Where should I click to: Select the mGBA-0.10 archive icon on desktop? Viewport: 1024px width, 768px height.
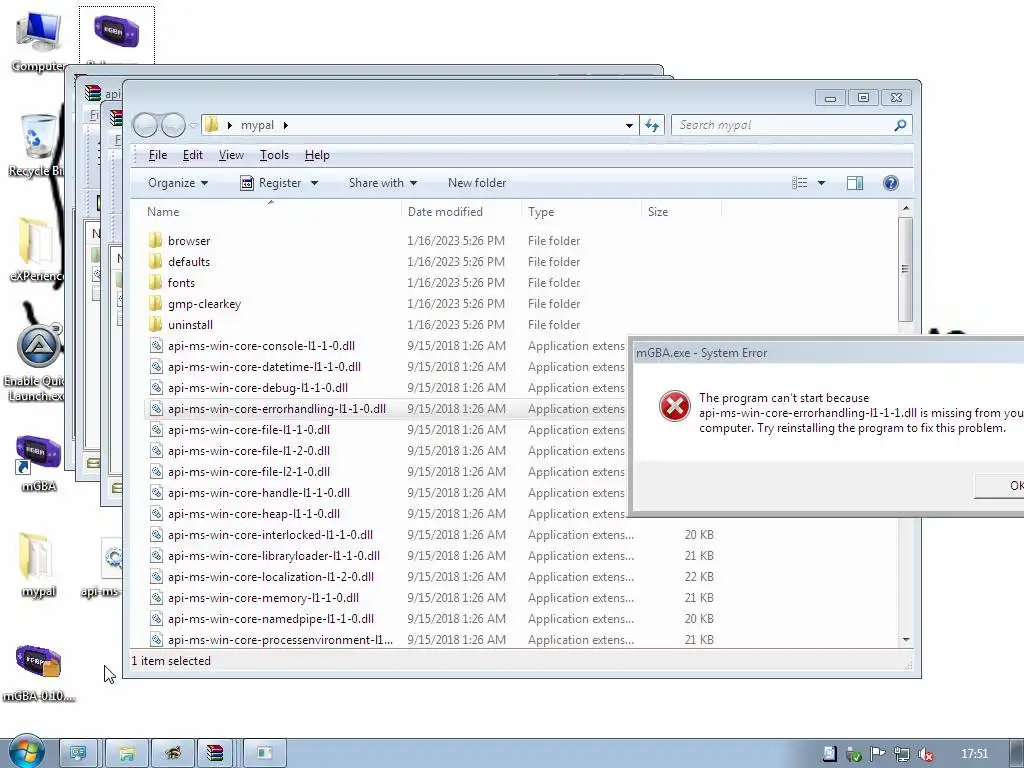39,672
